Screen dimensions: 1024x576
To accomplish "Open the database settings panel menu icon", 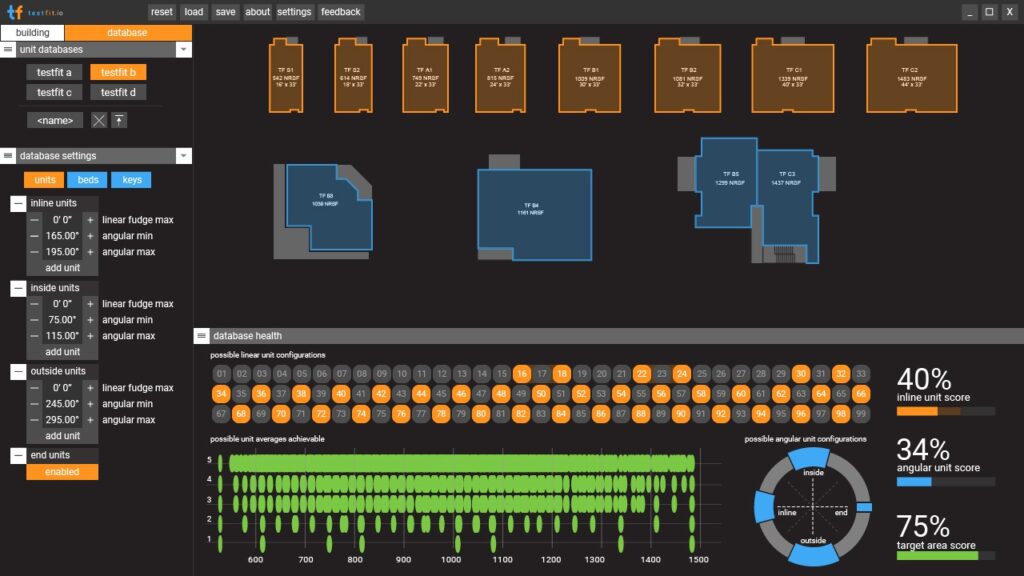I will 8,155.
